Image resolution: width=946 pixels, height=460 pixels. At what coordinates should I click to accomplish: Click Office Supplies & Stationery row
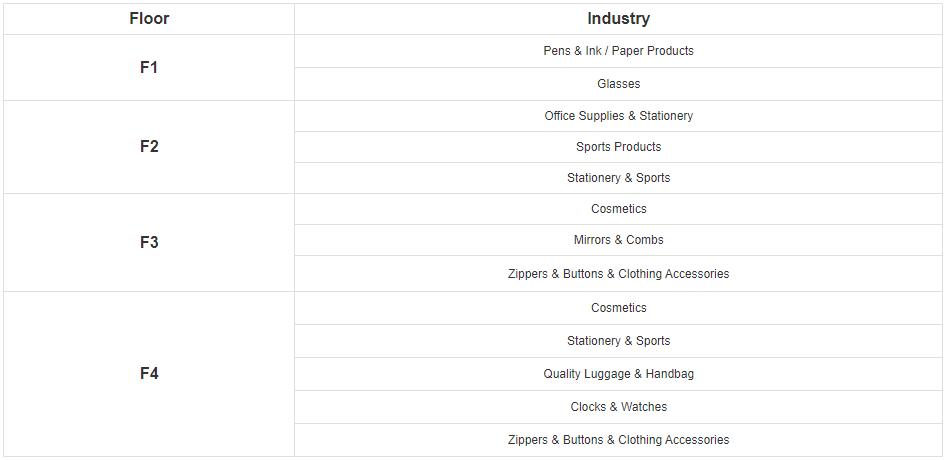[618, 116]
